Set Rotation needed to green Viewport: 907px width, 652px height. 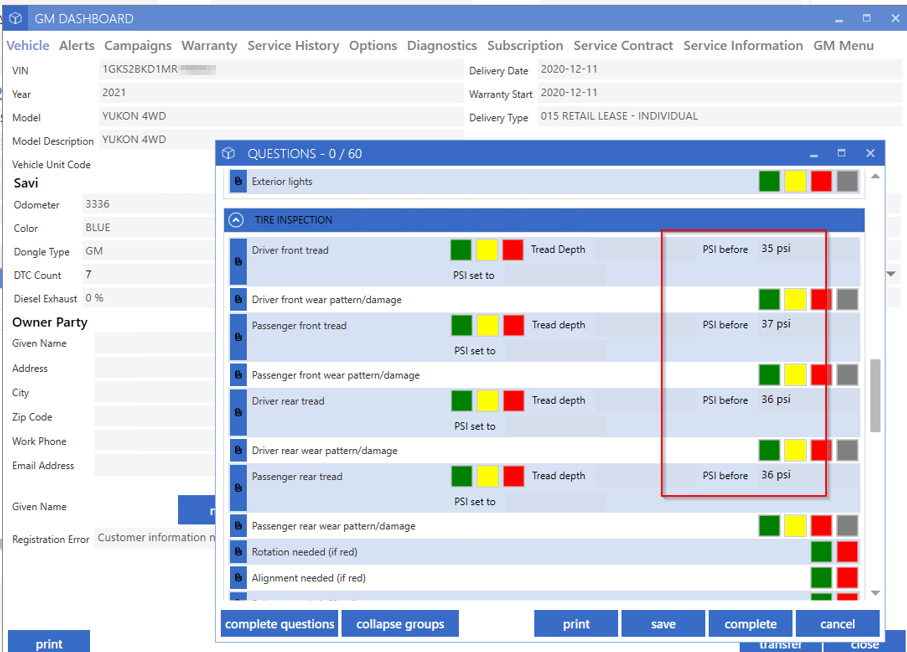821,551
